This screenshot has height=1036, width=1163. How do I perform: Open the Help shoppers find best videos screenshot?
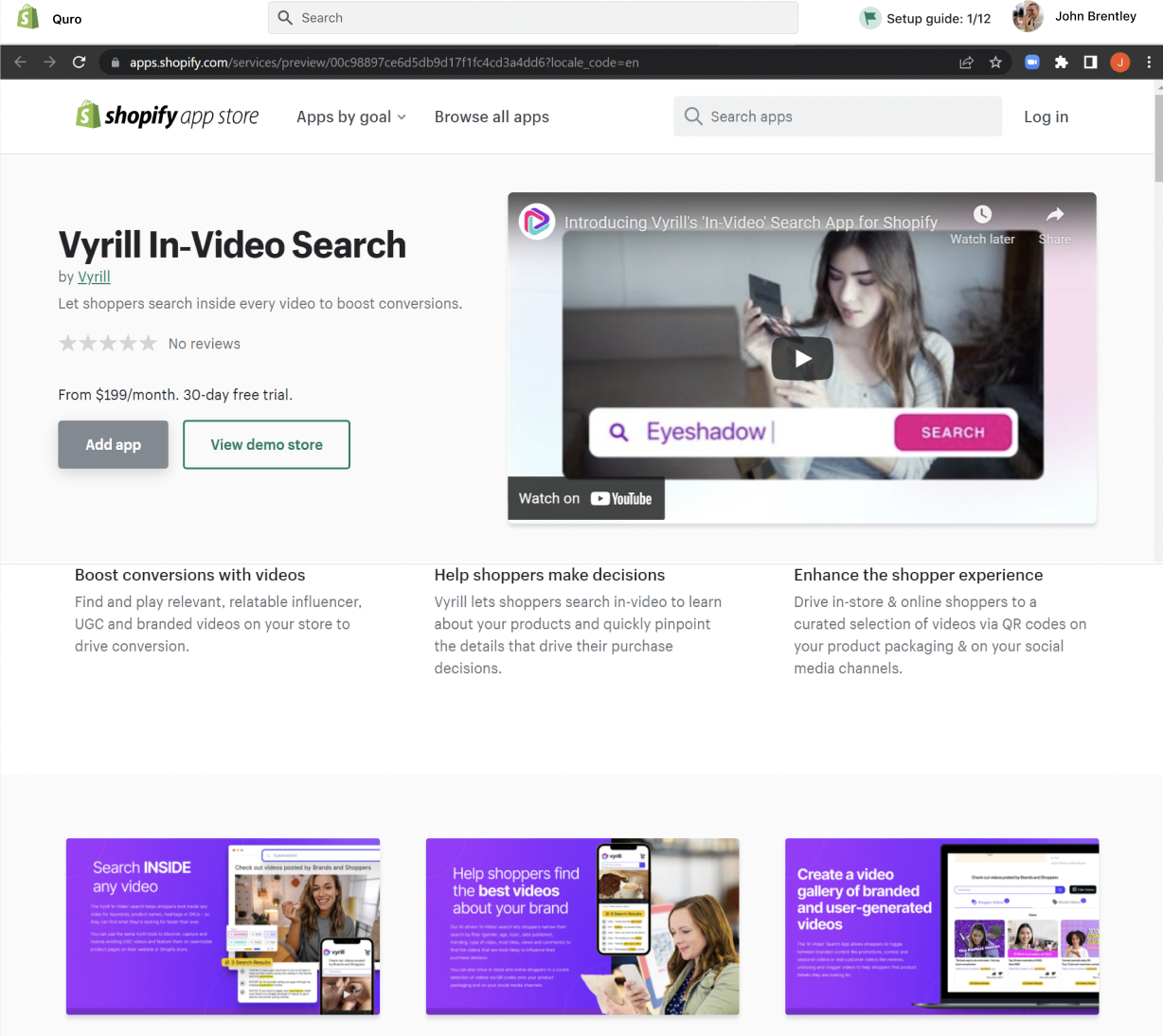[x=582, y=926]
